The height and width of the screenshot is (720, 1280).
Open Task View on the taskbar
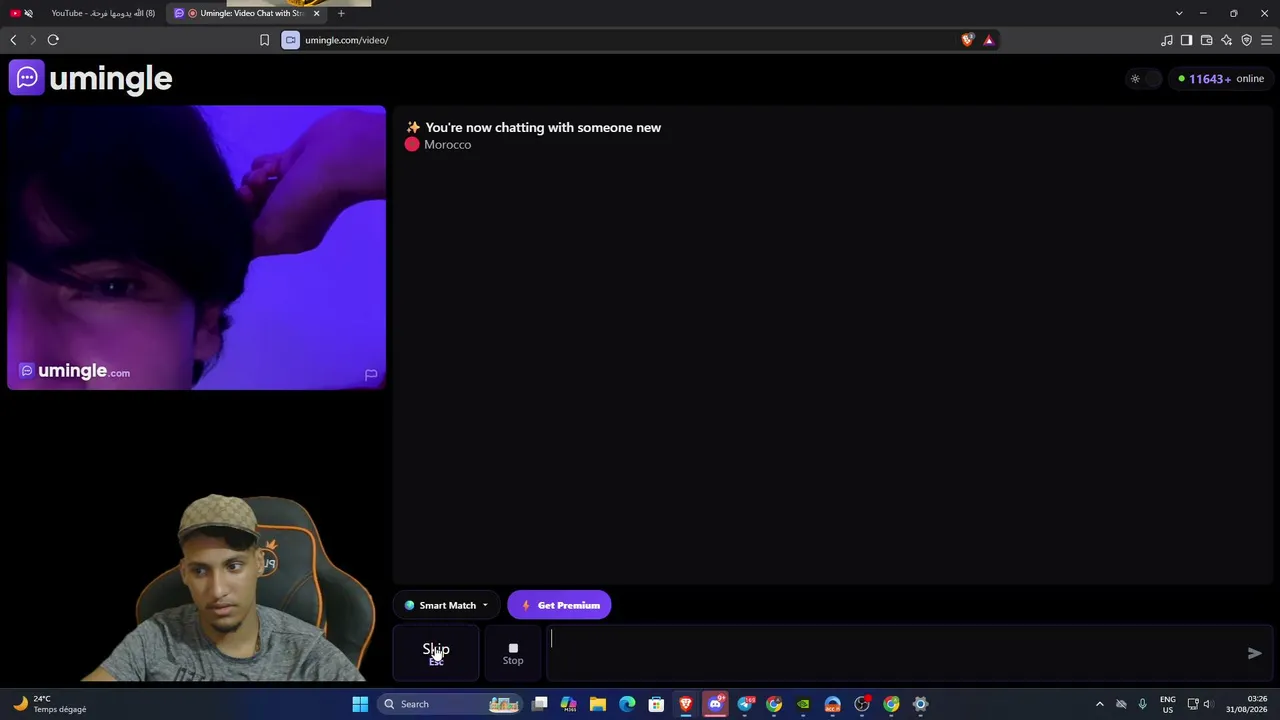540,704
